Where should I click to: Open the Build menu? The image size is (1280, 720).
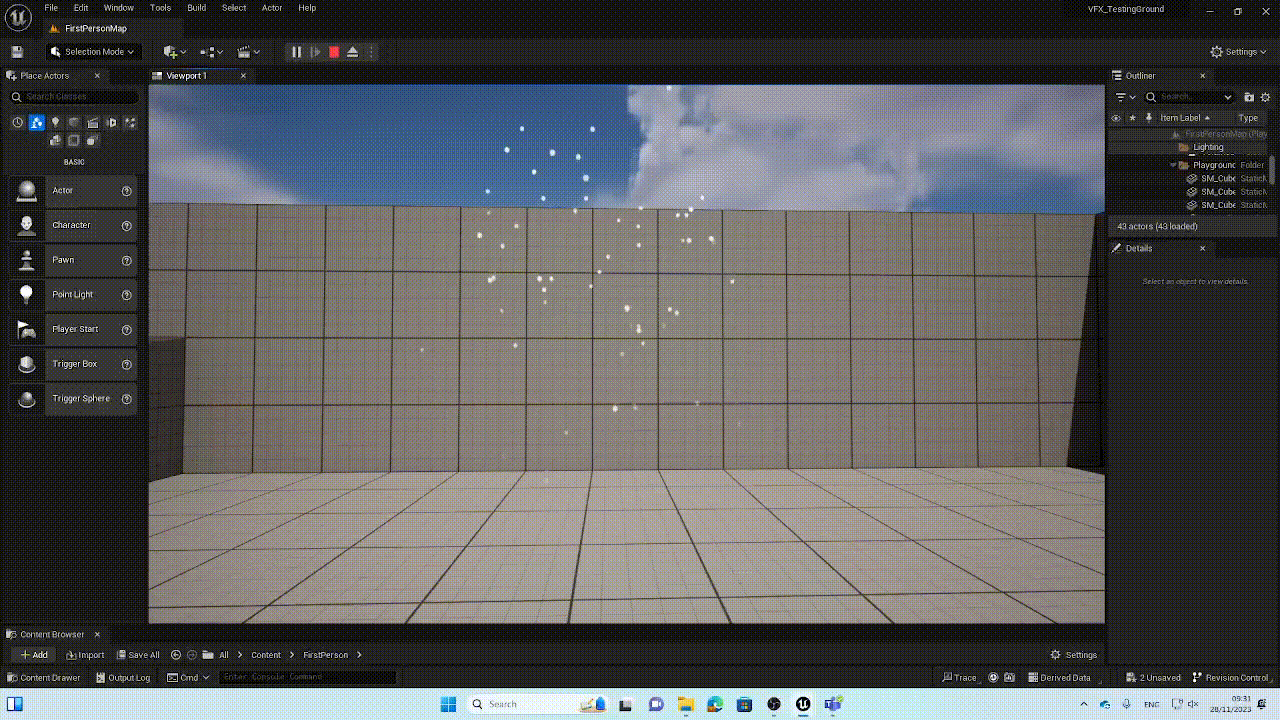(196, 8)
